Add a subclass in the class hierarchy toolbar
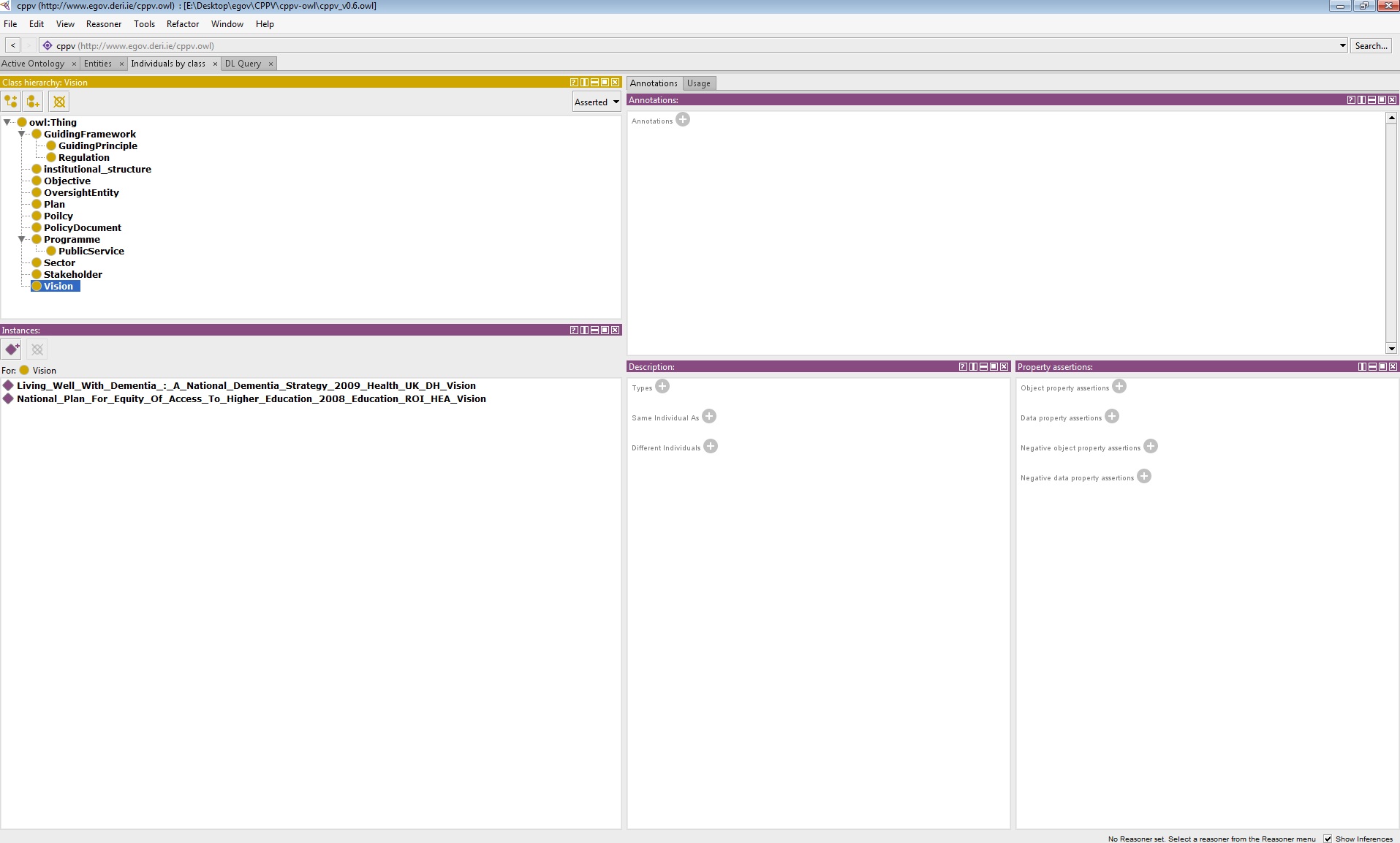Viewport: 1400px width, 843px height. point(11,102)
